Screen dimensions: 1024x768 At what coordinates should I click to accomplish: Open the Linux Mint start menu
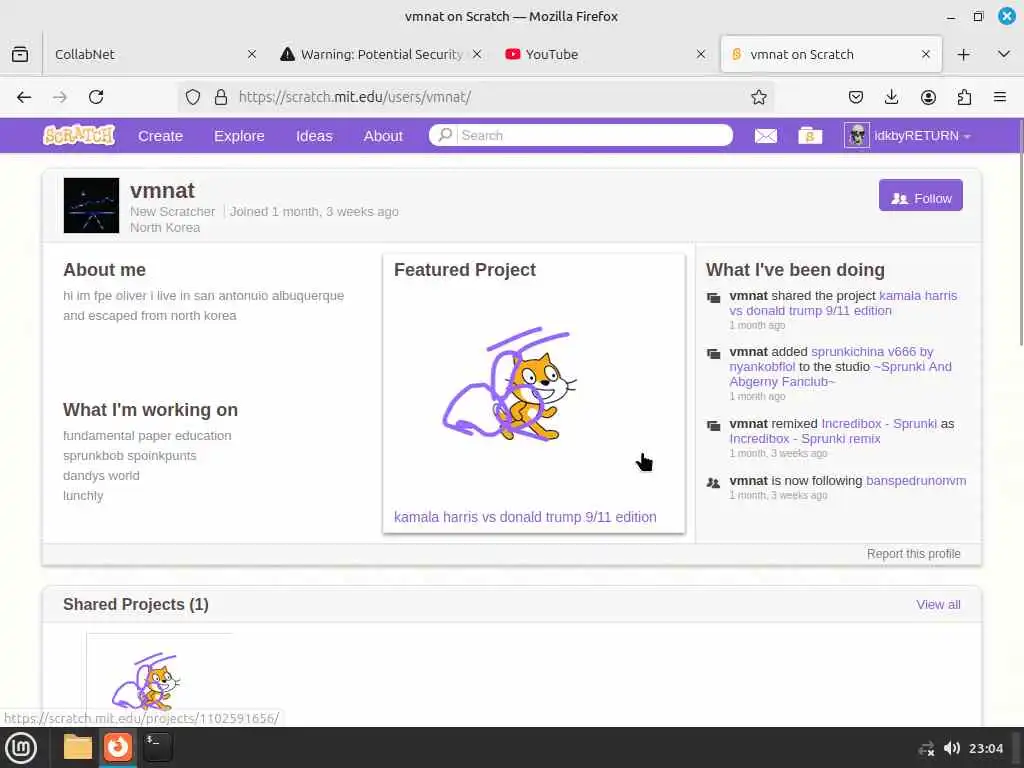[x=21, y=748]
